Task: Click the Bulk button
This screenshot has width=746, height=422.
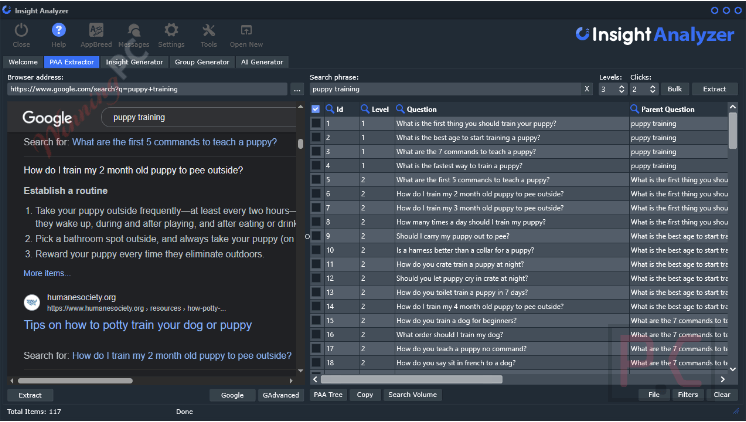Action: pos(674,89)
